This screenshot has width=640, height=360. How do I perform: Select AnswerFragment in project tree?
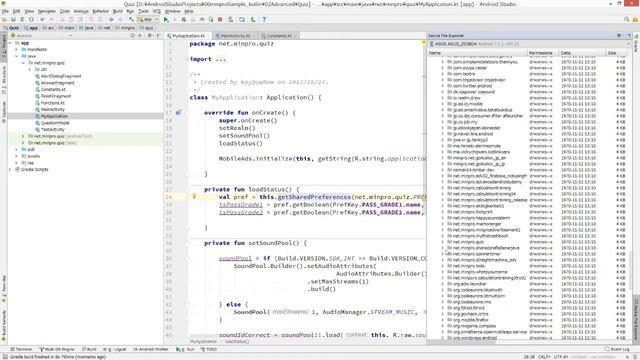pos(57,83)
